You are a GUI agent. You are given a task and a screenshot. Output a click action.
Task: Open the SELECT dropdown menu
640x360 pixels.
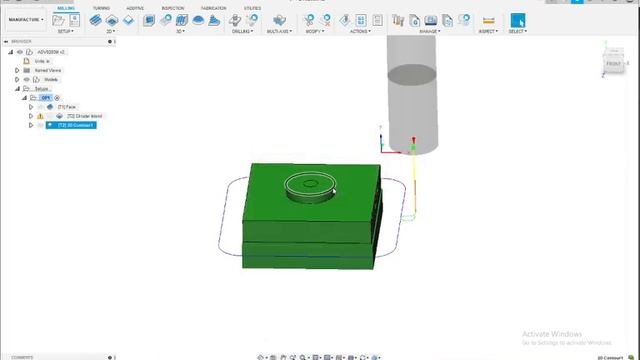pos(518,31)
